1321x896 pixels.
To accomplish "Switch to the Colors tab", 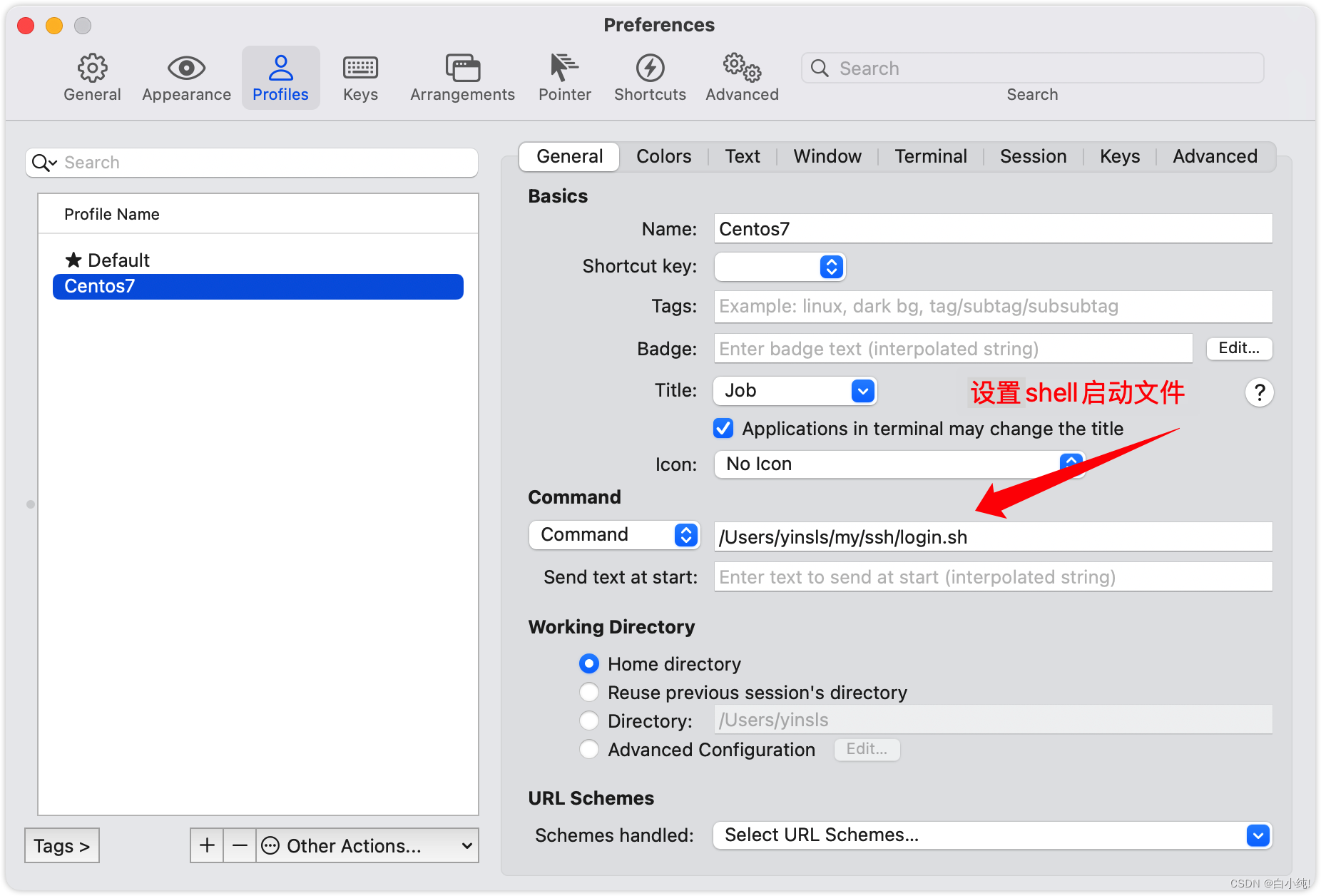I will 663,156.
